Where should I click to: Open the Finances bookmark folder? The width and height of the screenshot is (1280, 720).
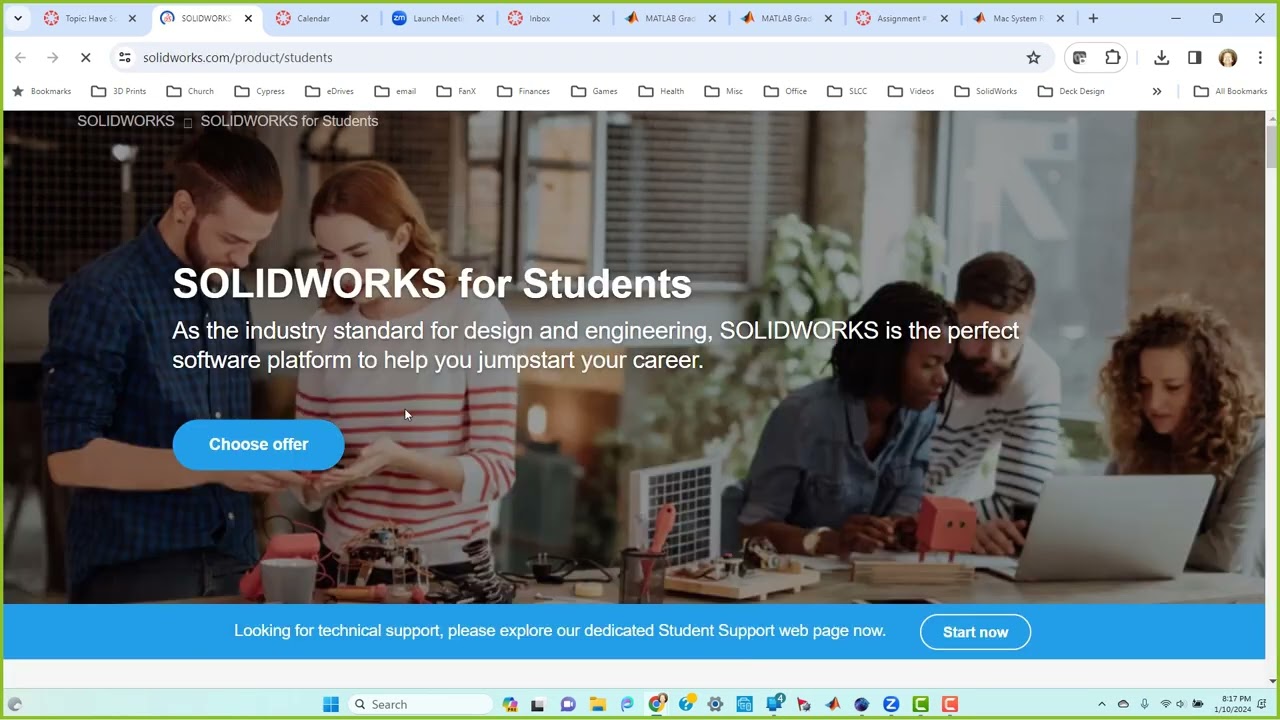pyautogui.click(x=524, y=91)
